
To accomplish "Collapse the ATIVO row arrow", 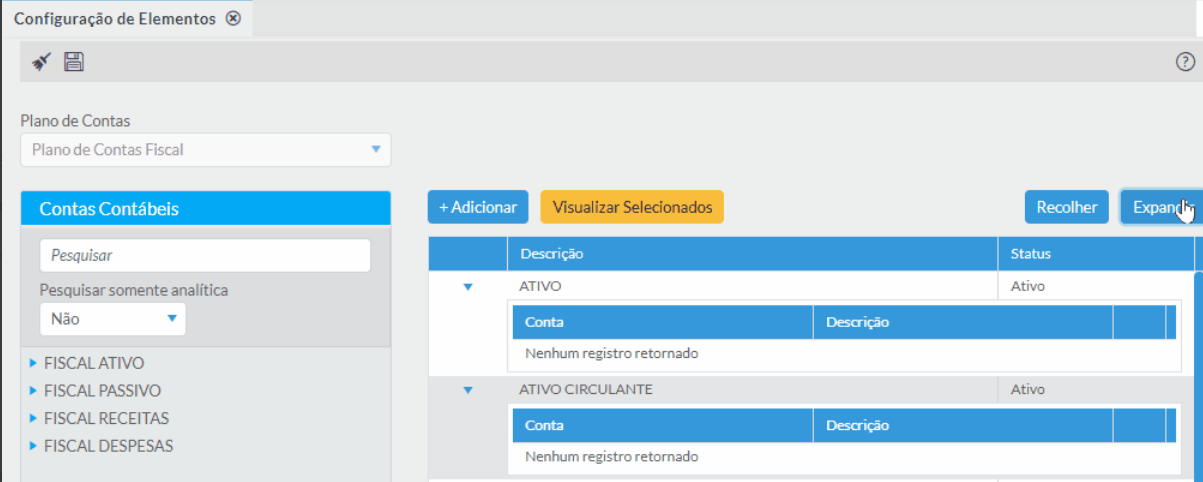I will [467, 287].
